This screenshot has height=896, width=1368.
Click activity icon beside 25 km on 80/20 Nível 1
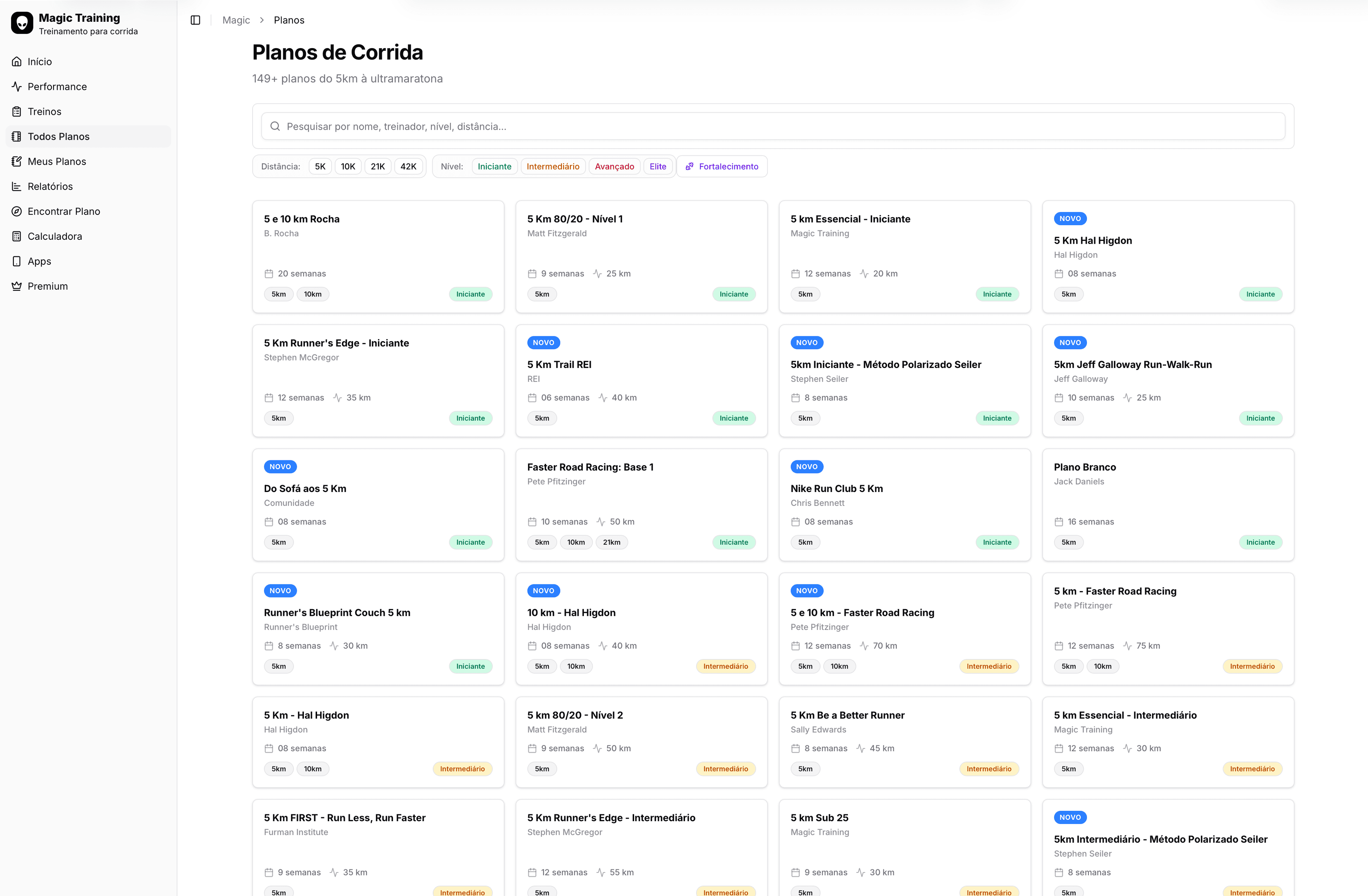coord(597,274)
